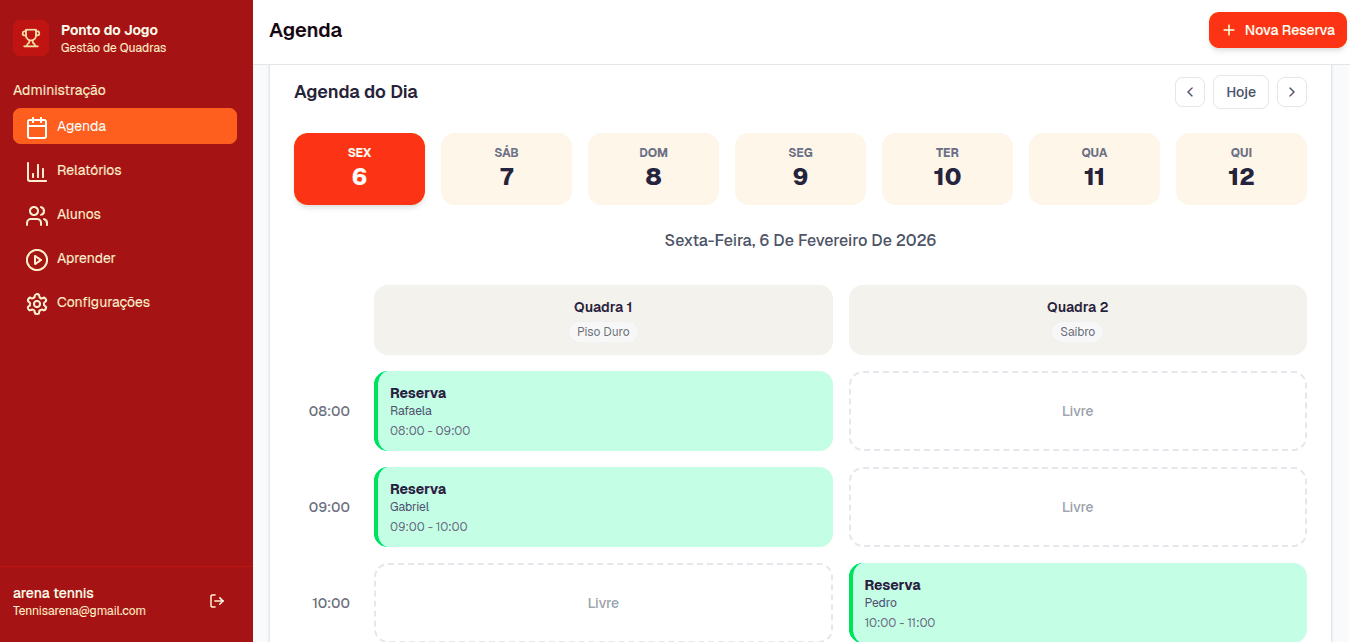Click the logout icon next to arena tennis
This screenshot has width=1350, height=642.
pos(217,600)
